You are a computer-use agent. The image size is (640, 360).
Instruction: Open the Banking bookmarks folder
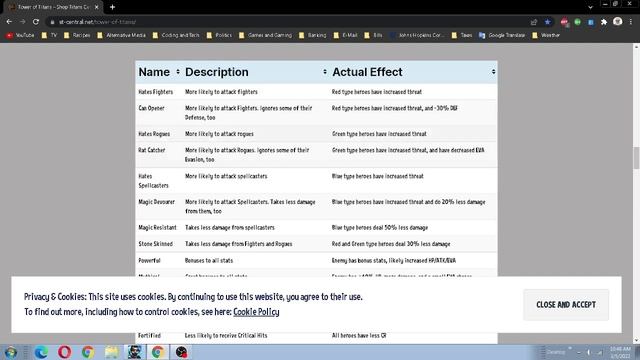313,36
